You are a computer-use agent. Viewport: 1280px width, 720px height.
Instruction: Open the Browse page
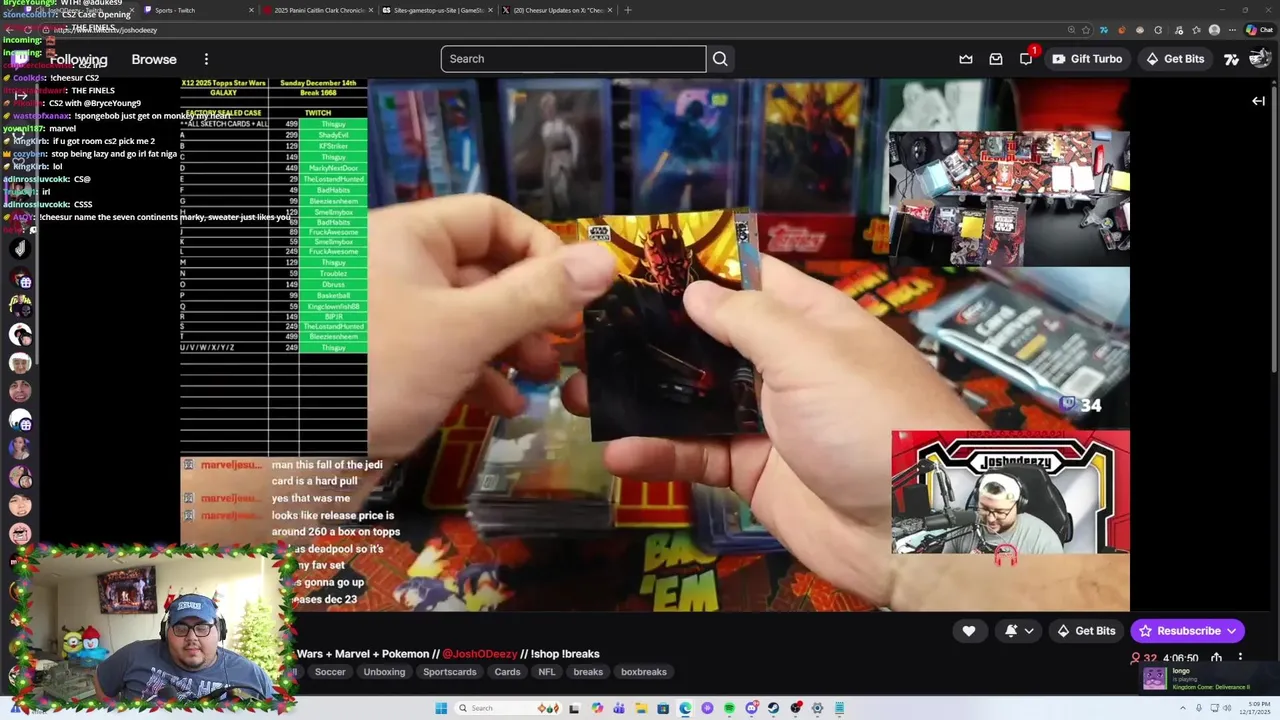point(154,59)
